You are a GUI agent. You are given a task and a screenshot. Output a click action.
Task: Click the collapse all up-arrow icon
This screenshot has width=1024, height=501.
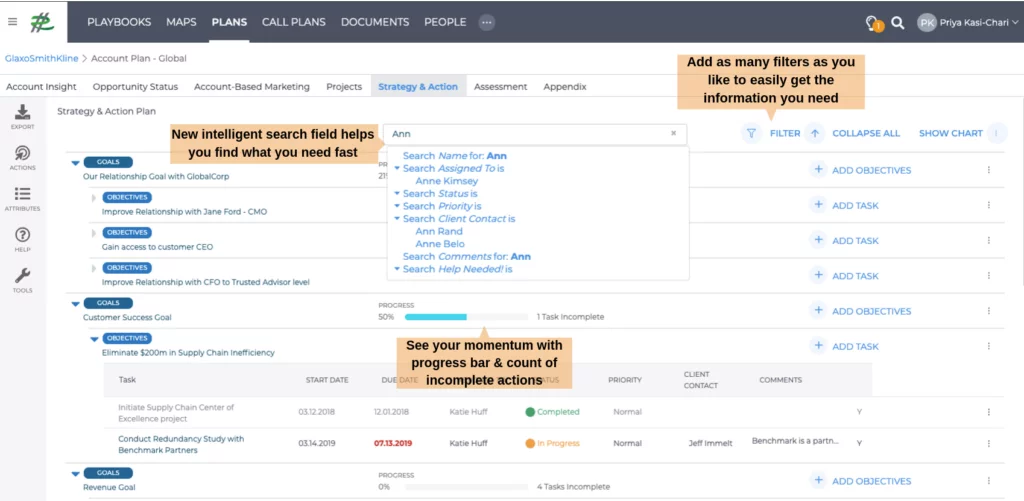(x=814, y=133)
